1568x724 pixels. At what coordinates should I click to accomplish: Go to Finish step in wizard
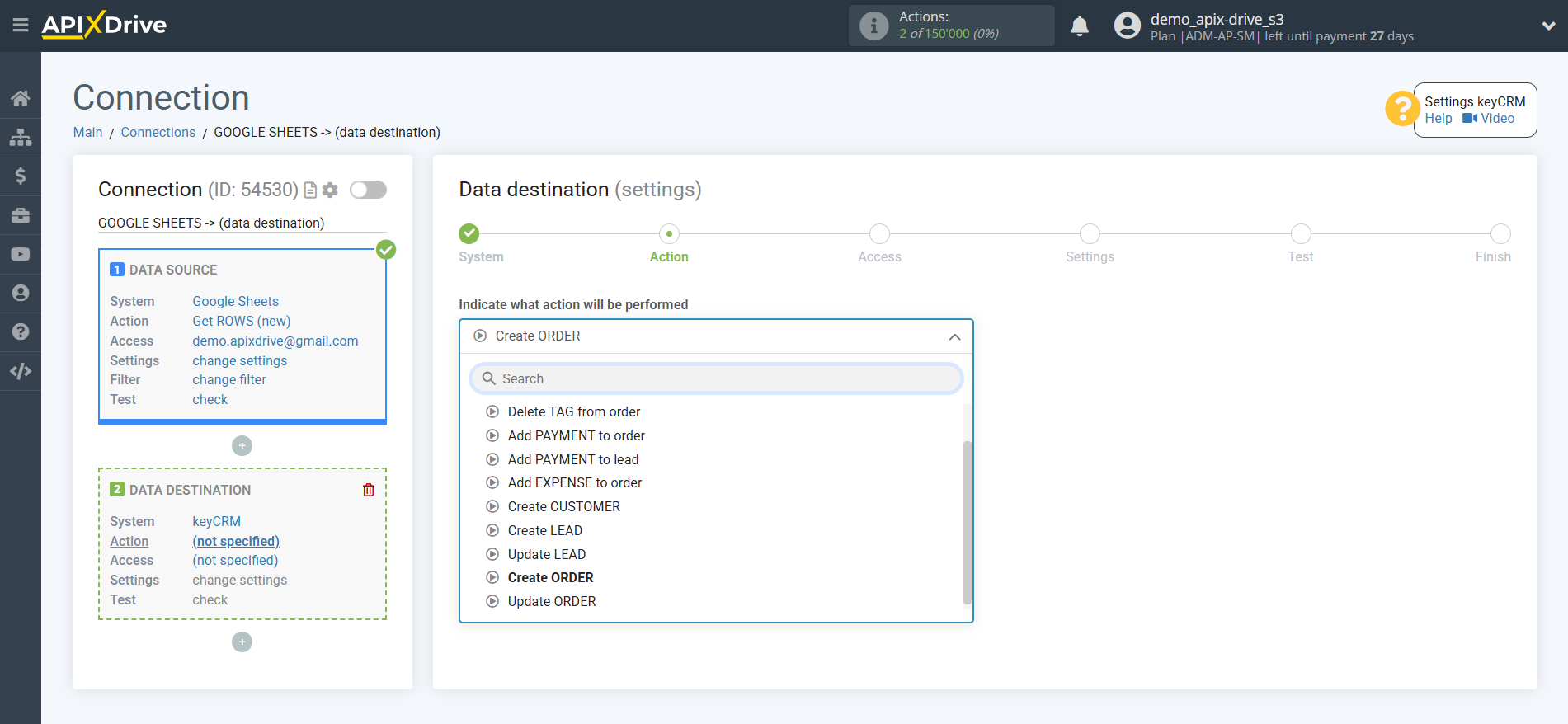point(1500,234)
